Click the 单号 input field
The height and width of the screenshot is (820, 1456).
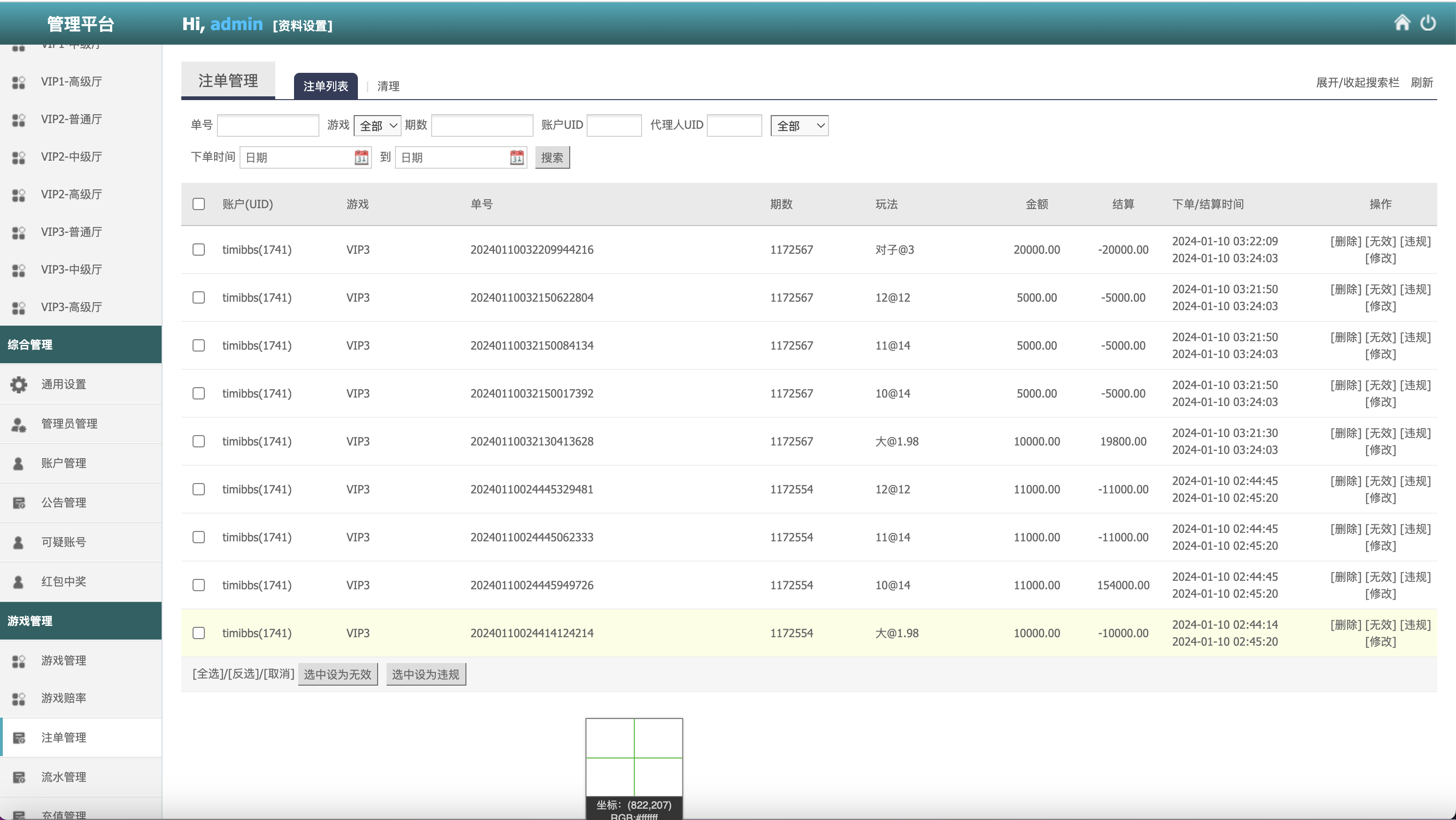(x=268, y=125)
